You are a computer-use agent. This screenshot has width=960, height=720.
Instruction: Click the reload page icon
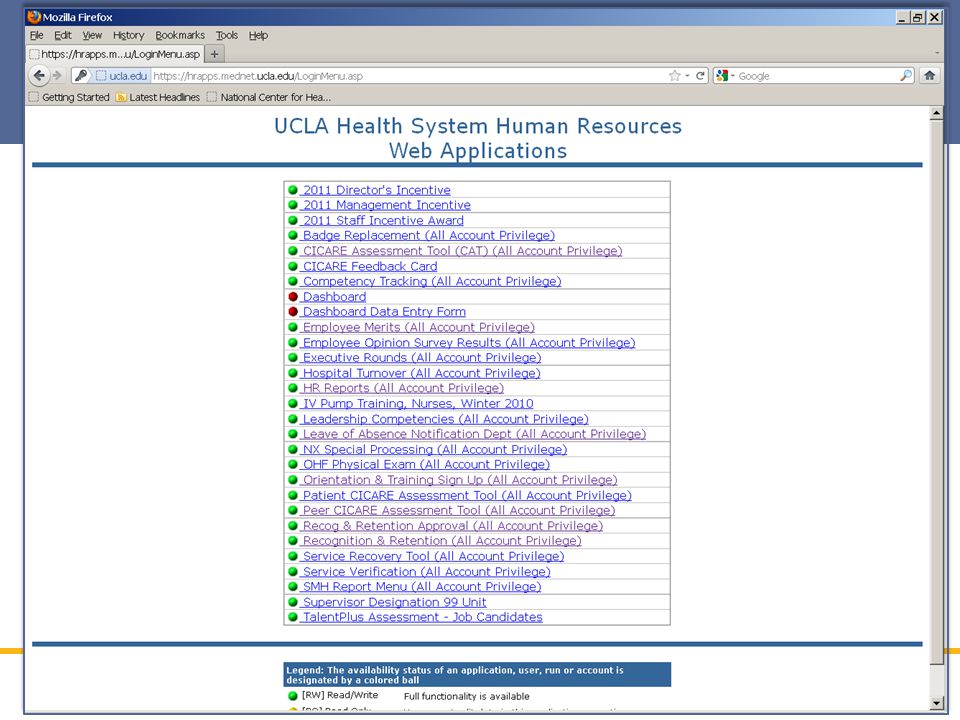click(700, 76)
